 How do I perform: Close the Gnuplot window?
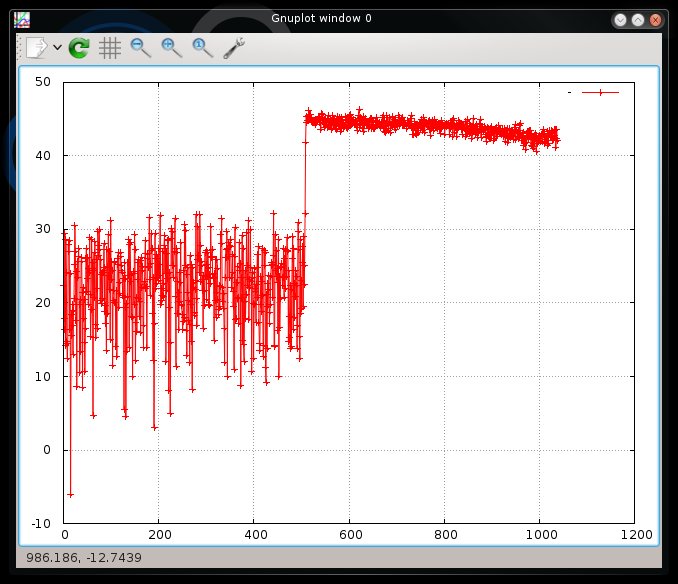[x=655, y=19]
